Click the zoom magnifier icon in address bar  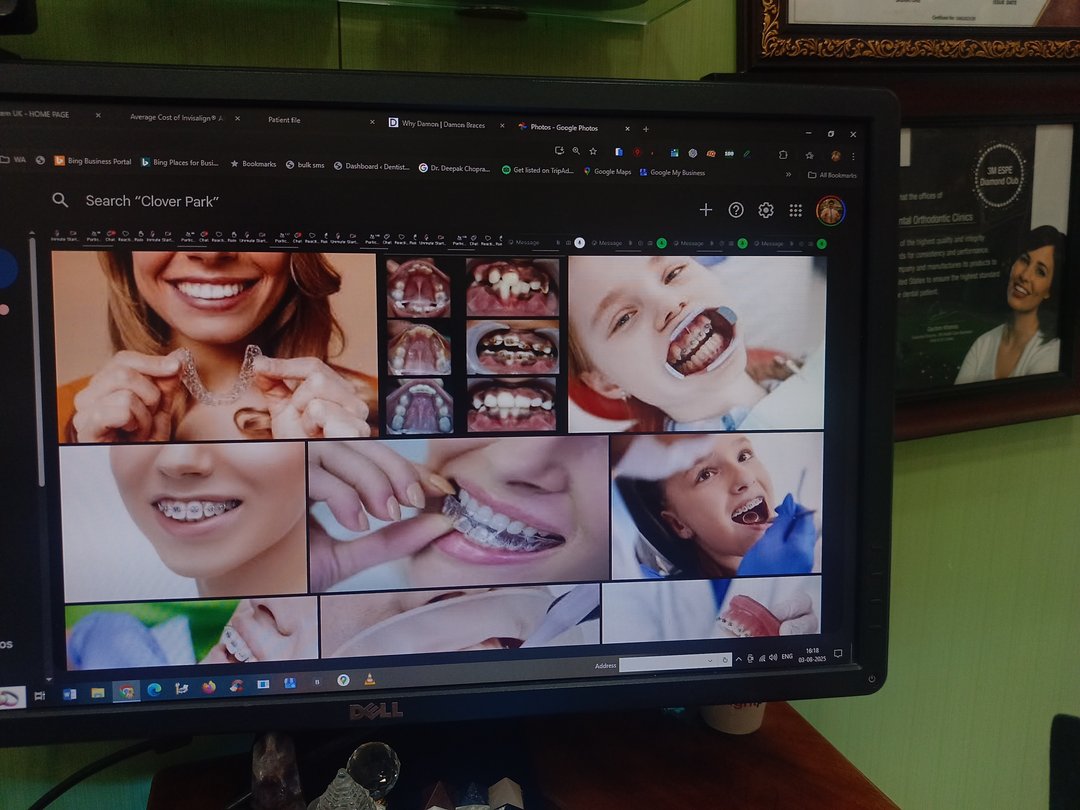[576, 151]
